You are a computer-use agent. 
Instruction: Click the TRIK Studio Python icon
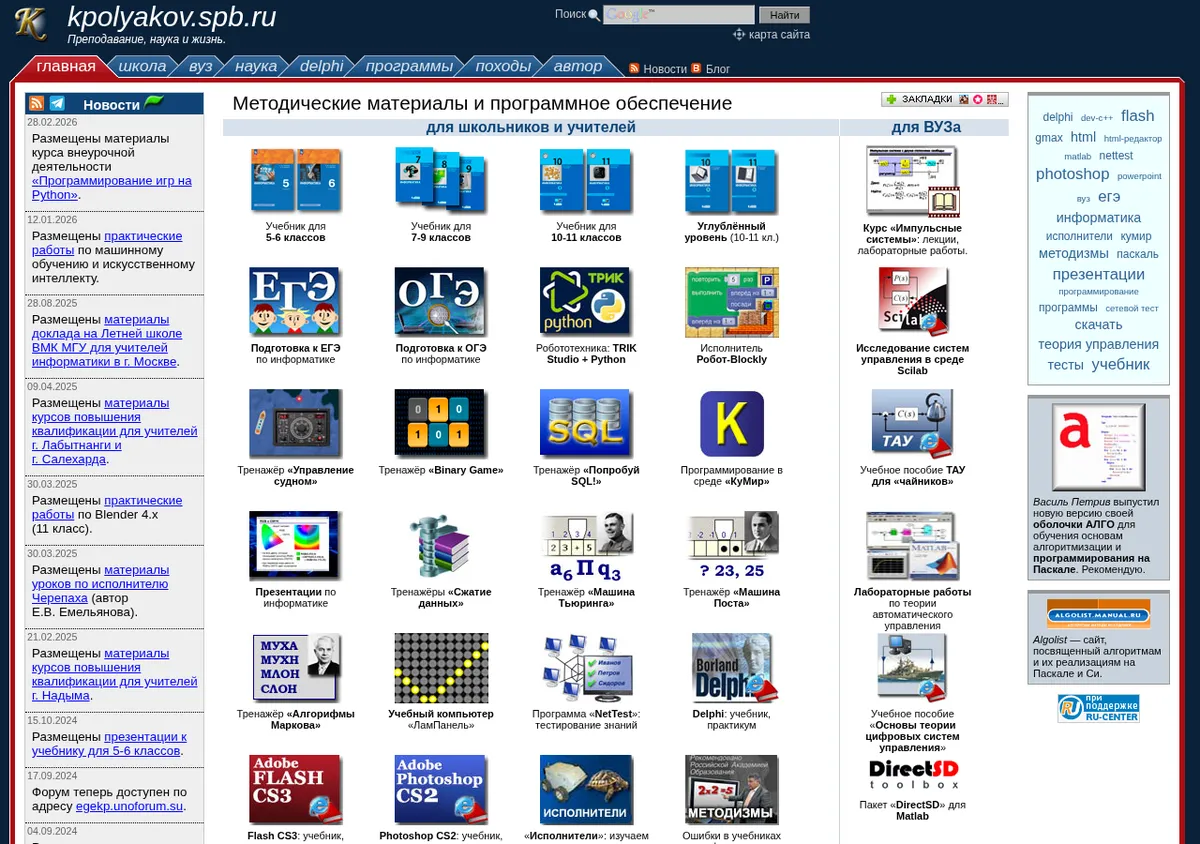pyautogui.click(x=585, y=301)
